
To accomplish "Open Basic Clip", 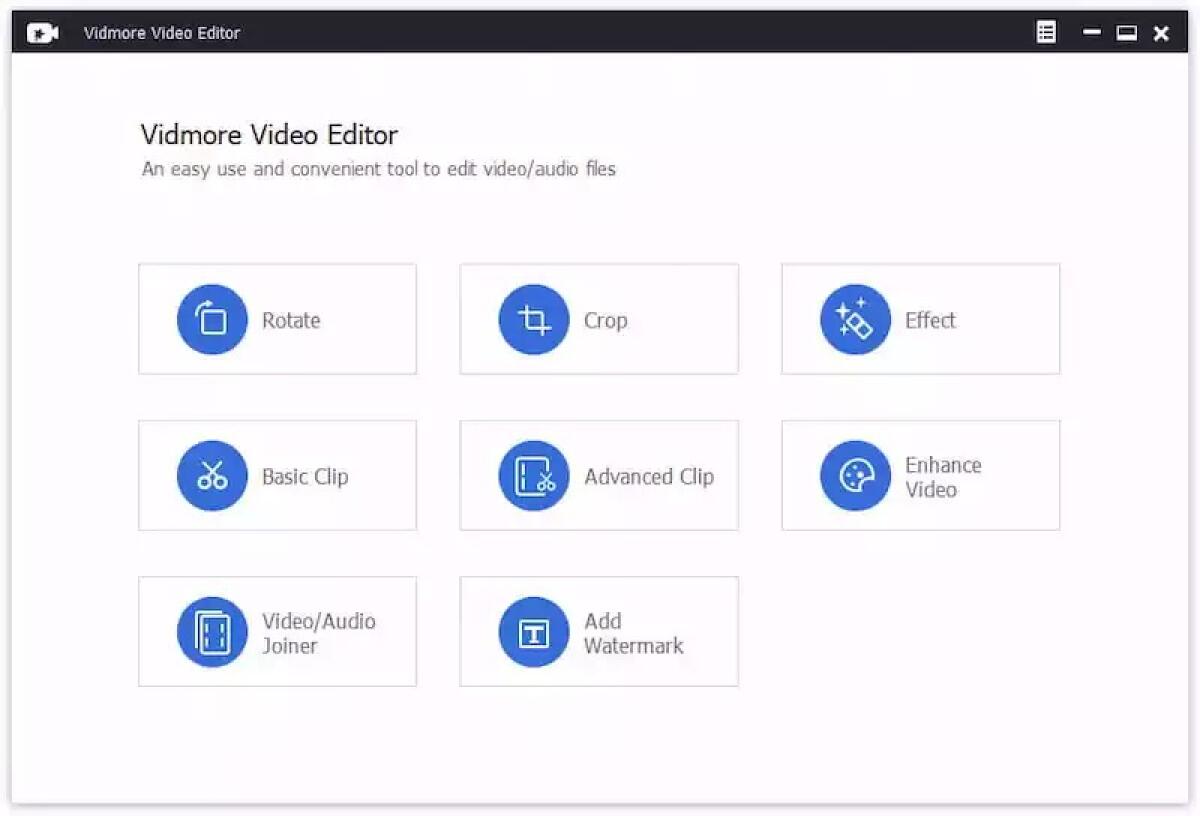I will coord(277,476).
